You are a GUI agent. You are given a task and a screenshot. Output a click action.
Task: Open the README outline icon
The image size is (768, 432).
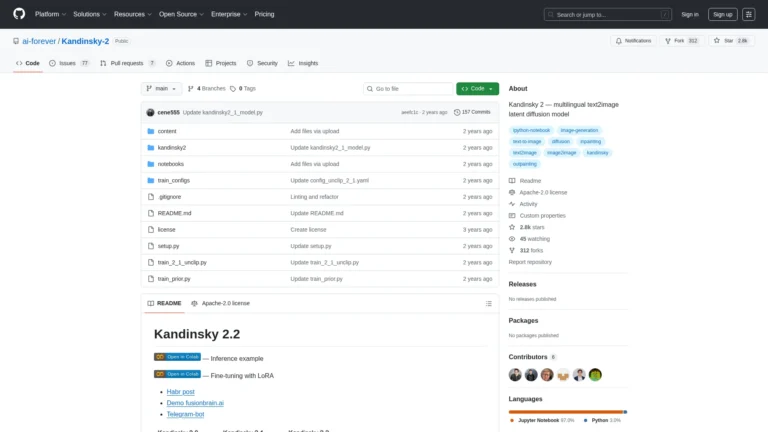(489, 302)
